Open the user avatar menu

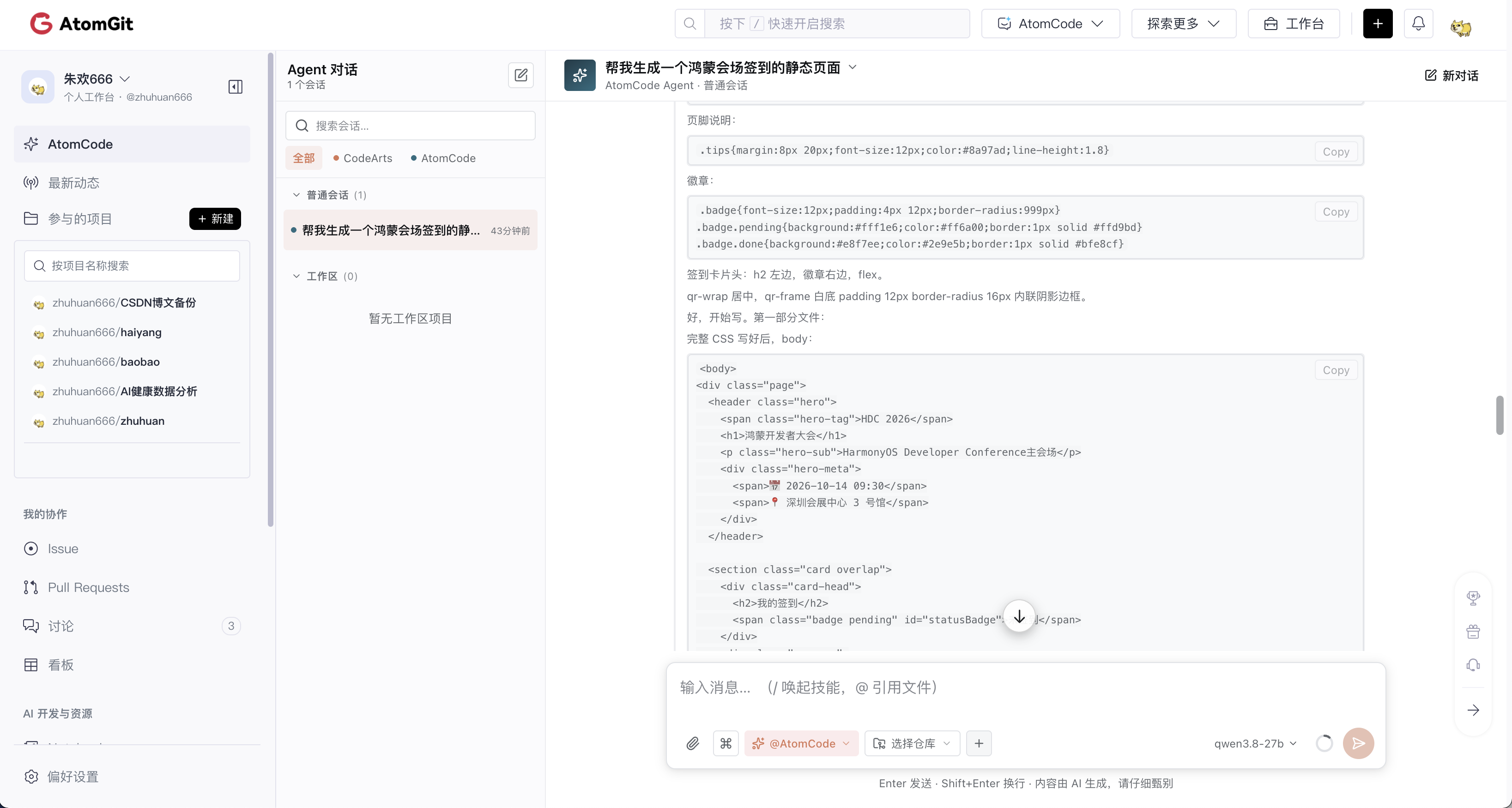[x=1460, y=26]
